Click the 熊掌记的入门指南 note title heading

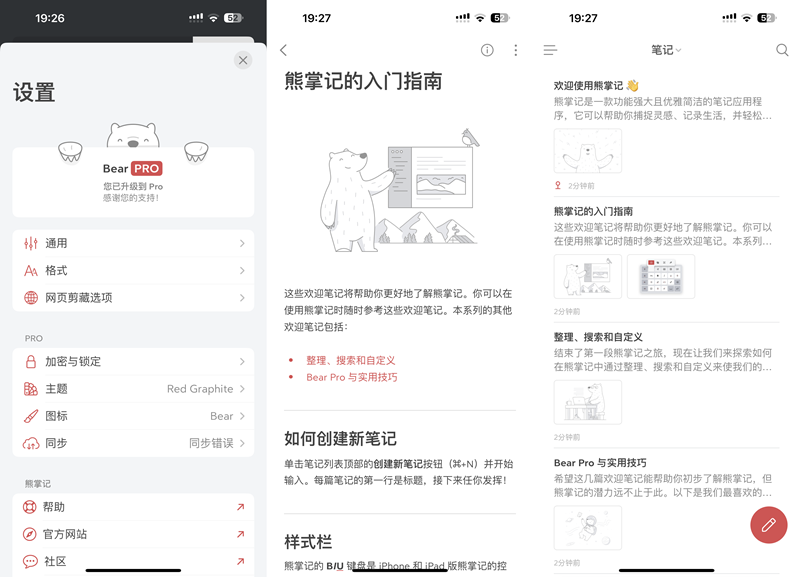[363, 82]
